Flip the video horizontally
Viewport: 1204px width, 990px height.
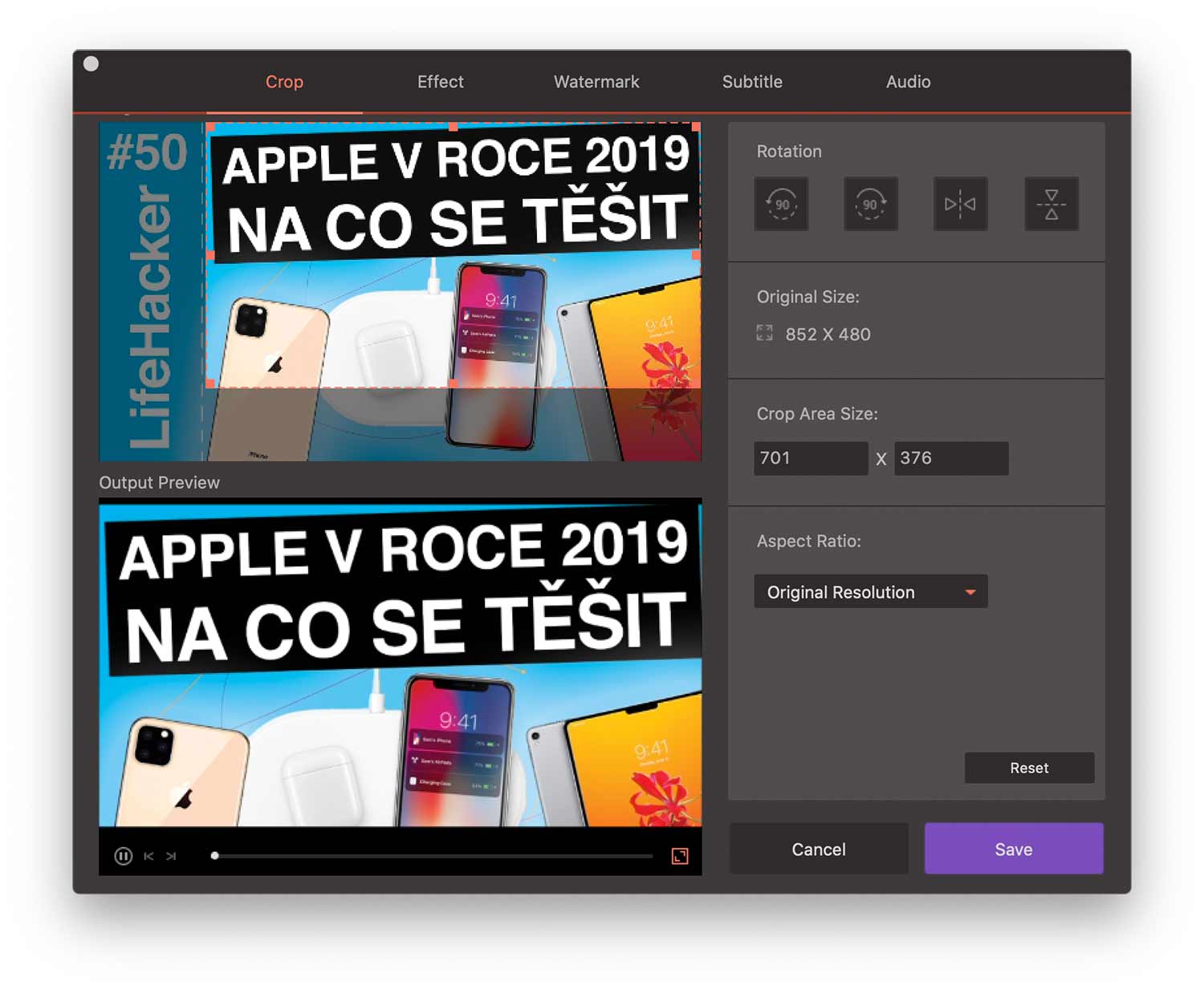(960, 205)
